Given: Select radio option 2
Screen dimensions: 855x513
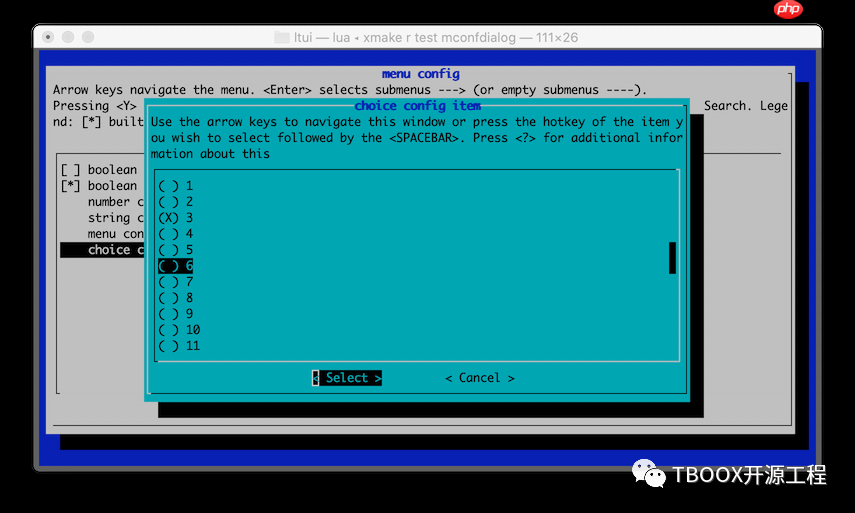Looking at the screenshot, I should pos(176,202).
